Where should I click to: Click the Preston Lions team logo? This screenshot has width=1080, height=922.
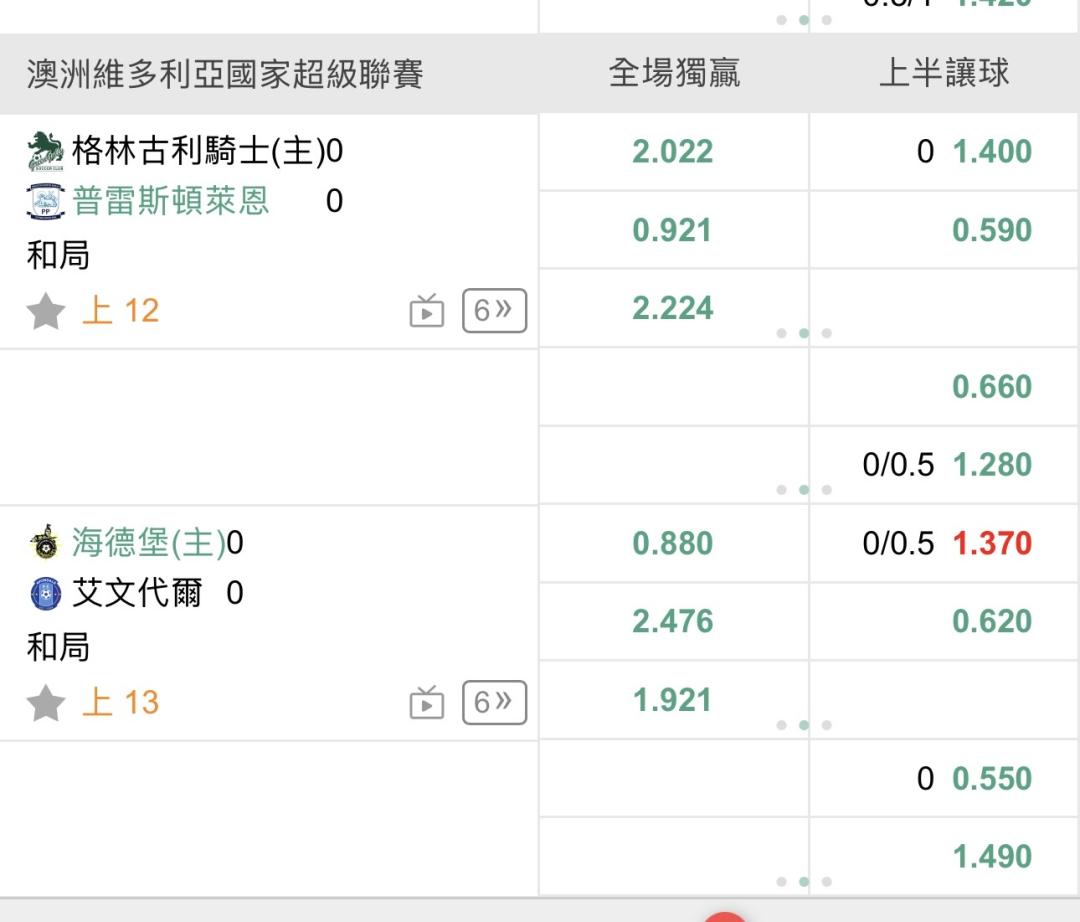click(45, 201)
